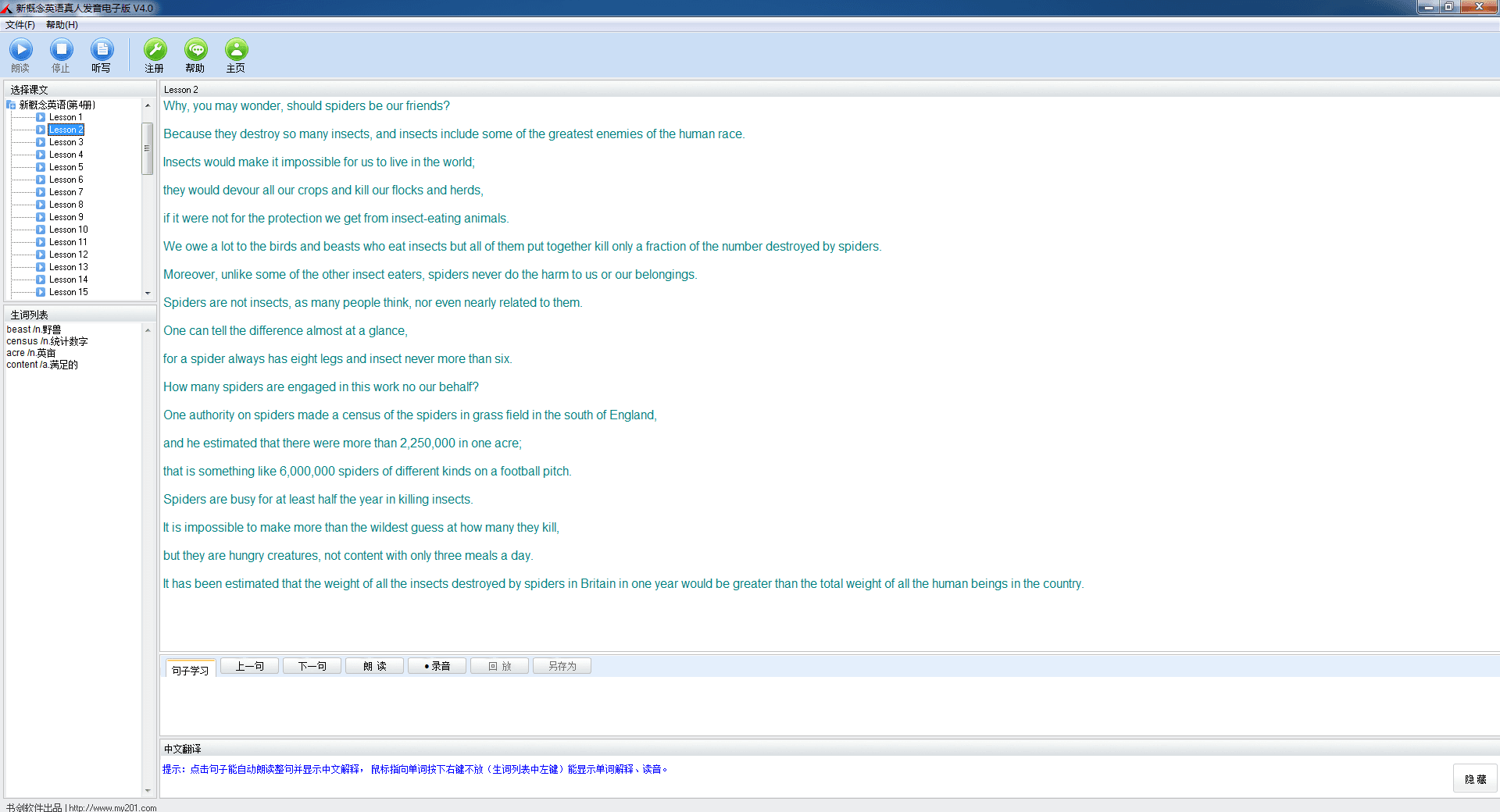Hide translation panel with 隐藏 button
Viewport: 1500px width, 812px height.
point(1474,779)
